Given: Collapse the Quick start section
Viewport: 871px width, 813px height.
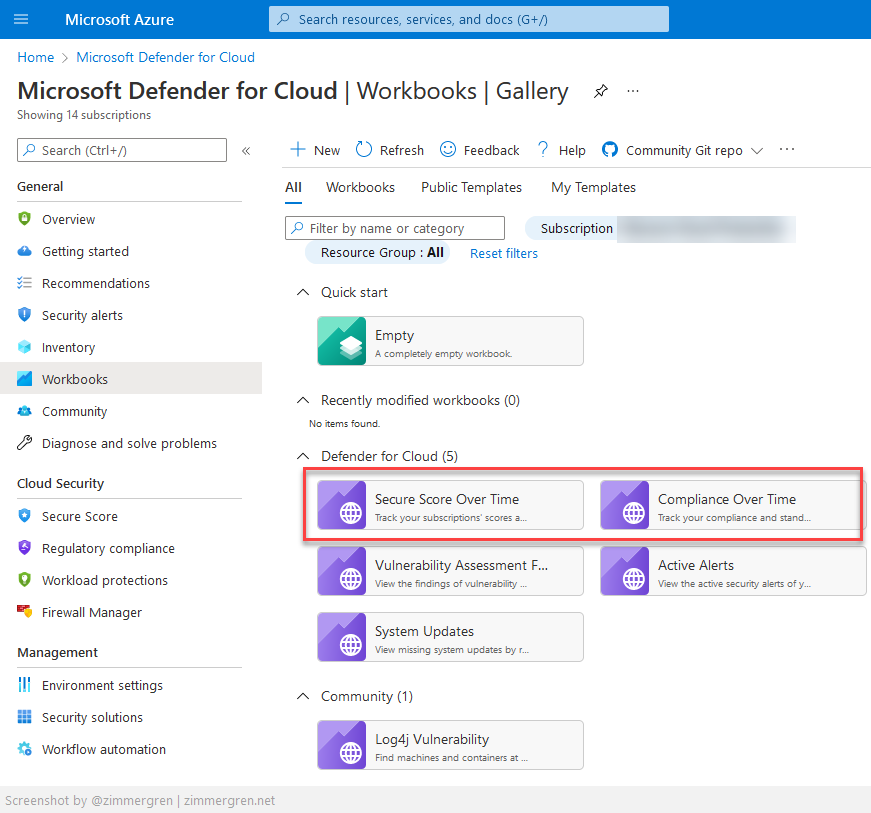Looking at the screenshot, I should point(303,292).
